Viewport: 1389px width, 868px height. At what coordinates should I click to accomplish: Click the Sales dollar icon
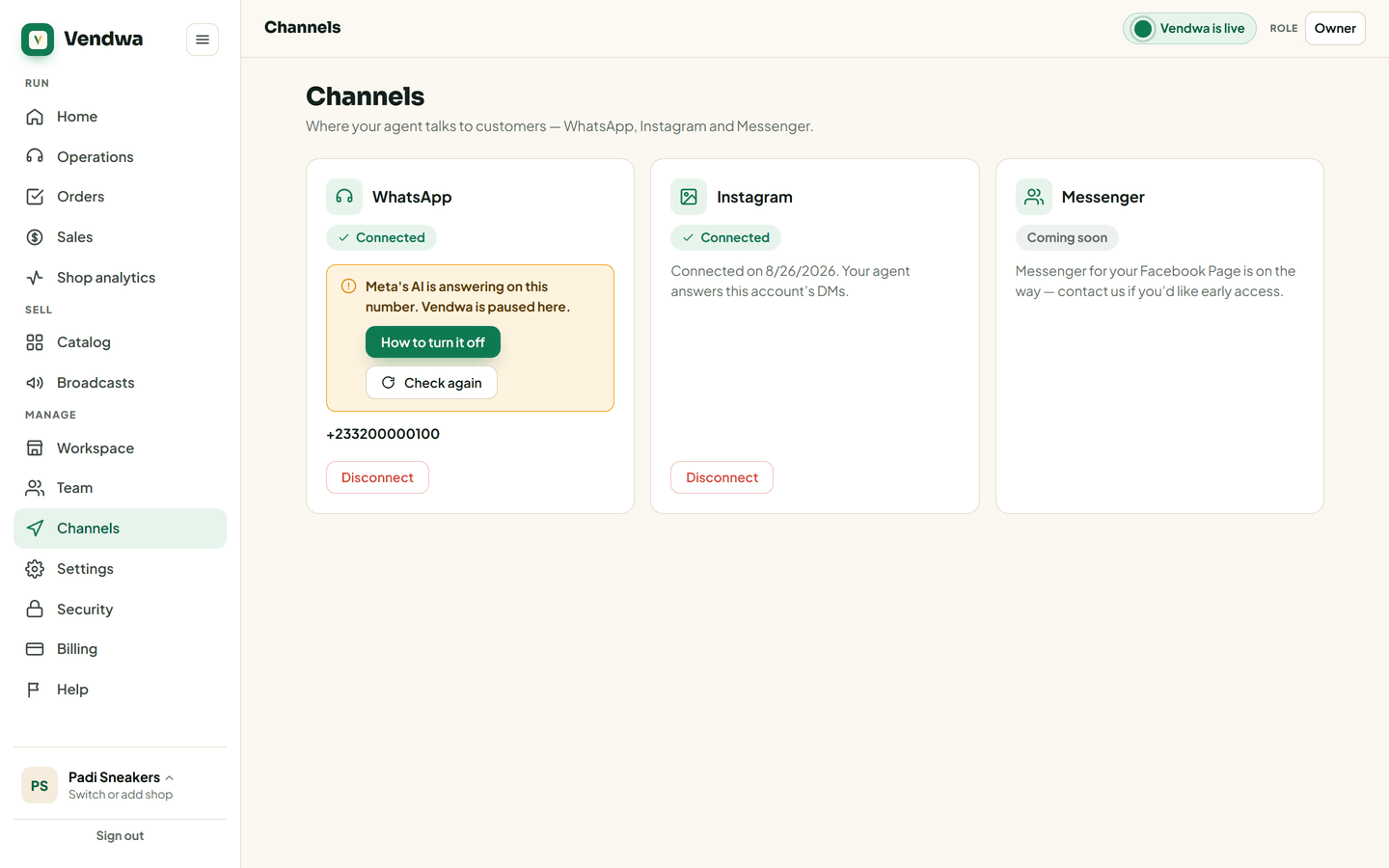pyautogui.click(x=35, y=237)
